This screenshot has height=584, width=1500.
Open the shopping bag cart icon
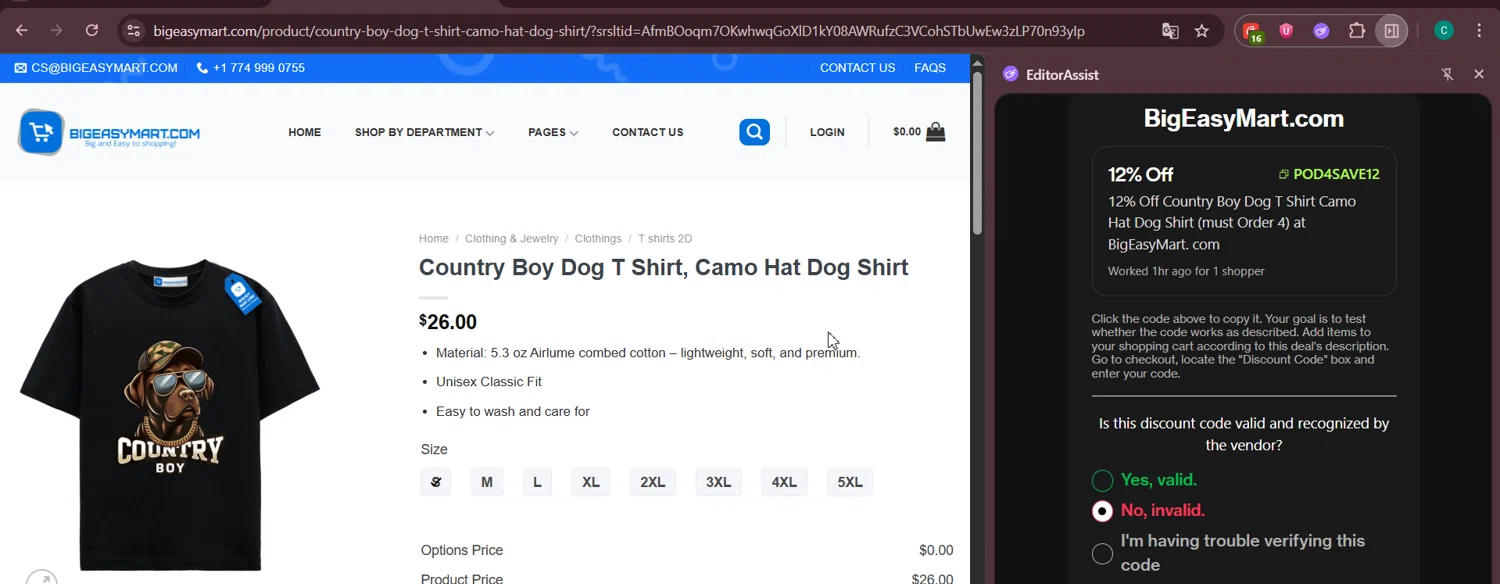pyautogui.click(x=936, y=131)
